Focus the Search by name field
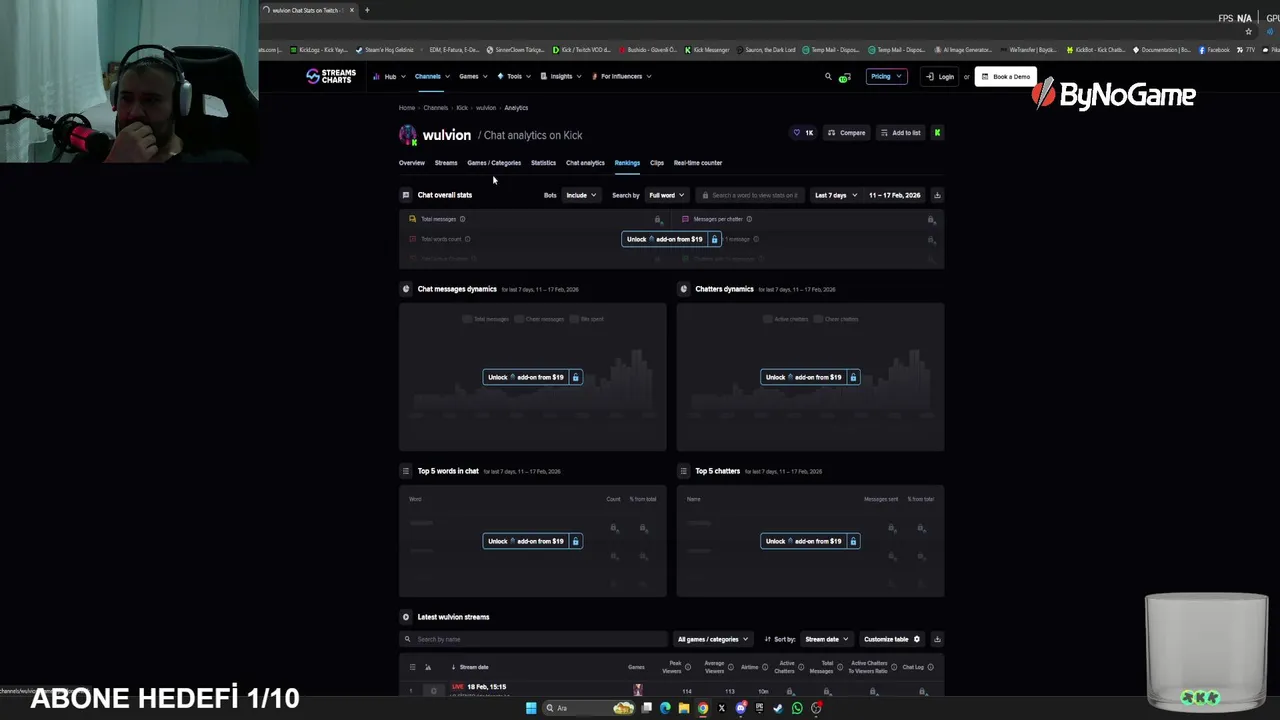 coord(533,639)
